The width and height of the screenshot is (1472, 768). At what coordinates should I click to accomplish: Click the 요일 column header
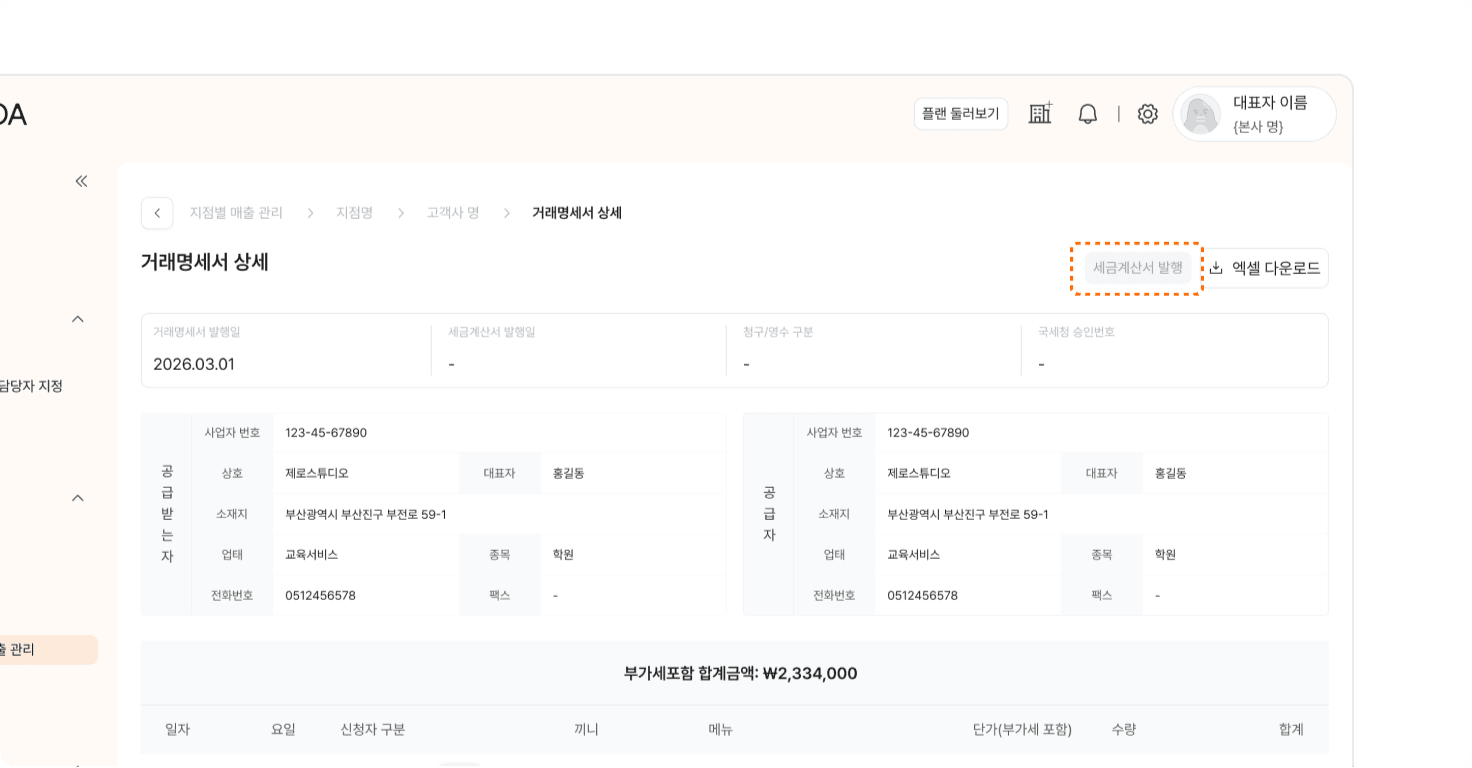click(283, 730)
